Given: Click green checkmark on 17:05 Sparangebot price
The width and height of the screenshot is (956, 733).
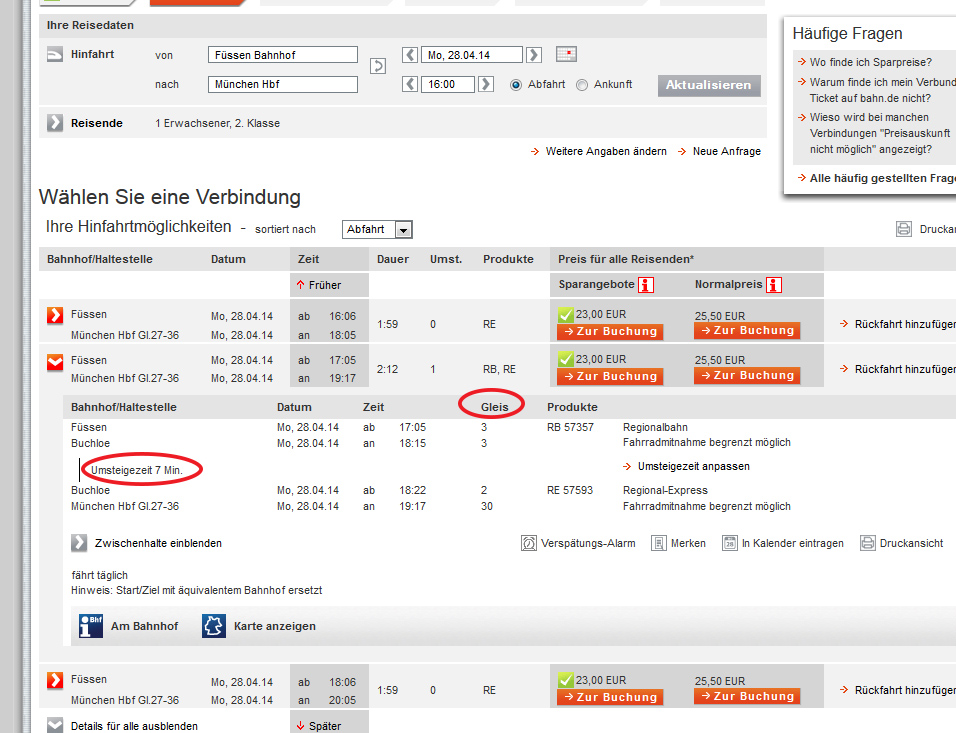Looking at the screenshot, I should pos(565,359).
